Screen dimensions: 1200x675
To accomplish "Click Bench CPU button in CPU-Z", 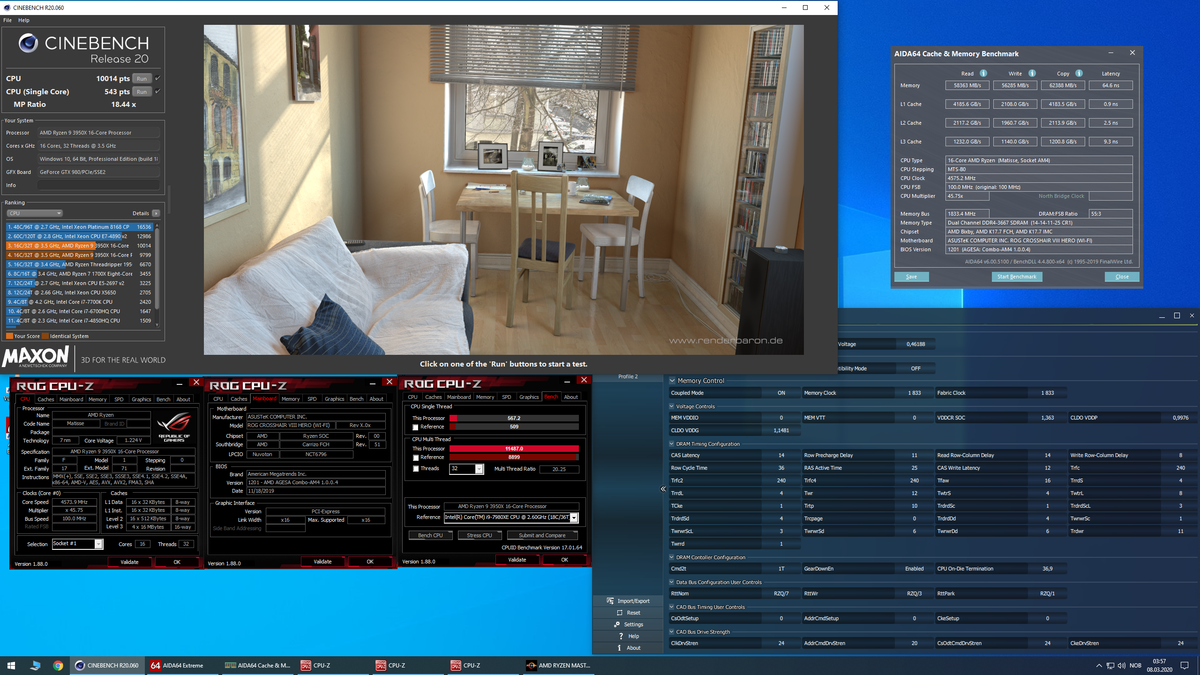I will 430,536.
